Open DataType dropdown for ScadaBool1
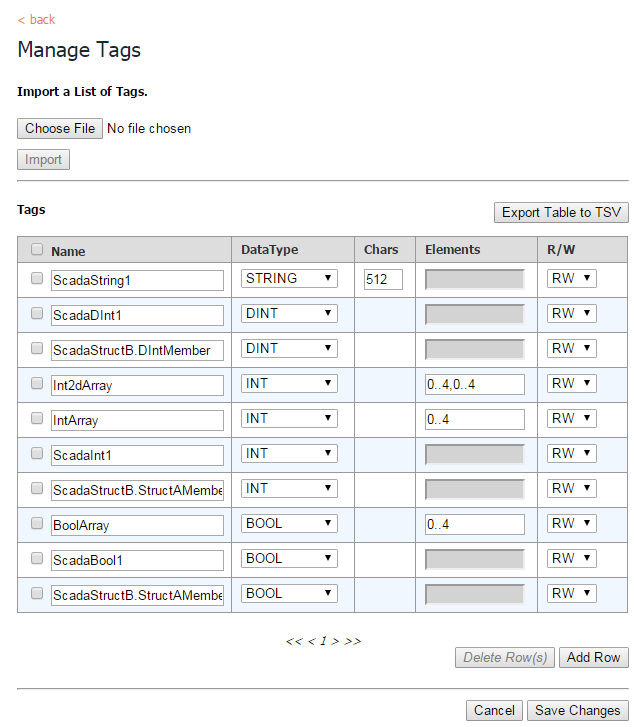The height and width of the screenshot is (727, 634). (289, 558)
